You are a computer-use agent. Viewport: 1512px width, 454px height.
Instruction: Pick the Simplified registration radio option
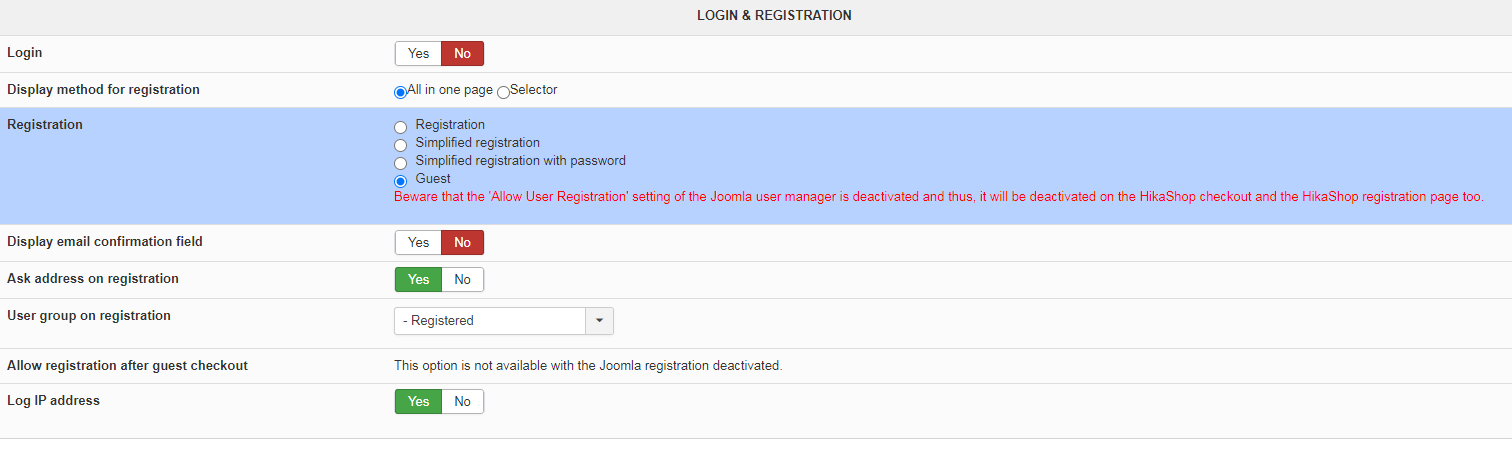pyautogui.click(x=401, y=145)
